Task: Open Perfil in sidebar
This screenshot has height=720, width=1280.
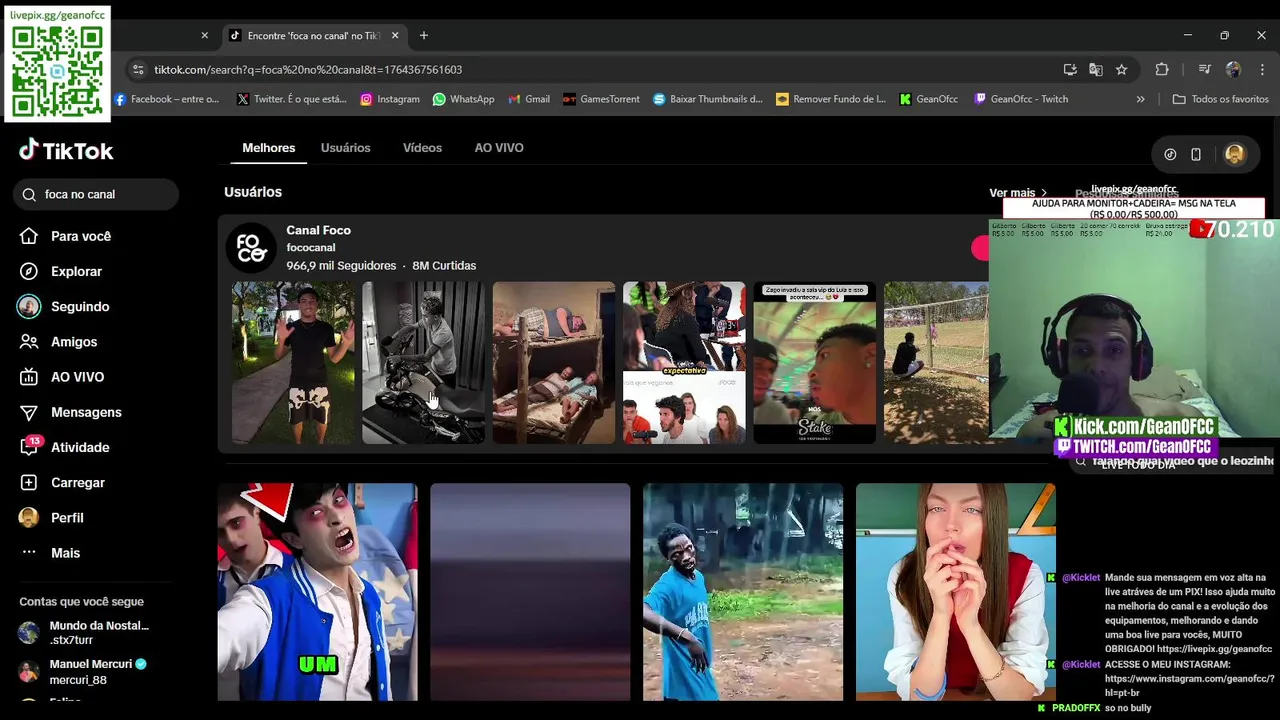Action: pyautogui.click(x=67, y=518)
